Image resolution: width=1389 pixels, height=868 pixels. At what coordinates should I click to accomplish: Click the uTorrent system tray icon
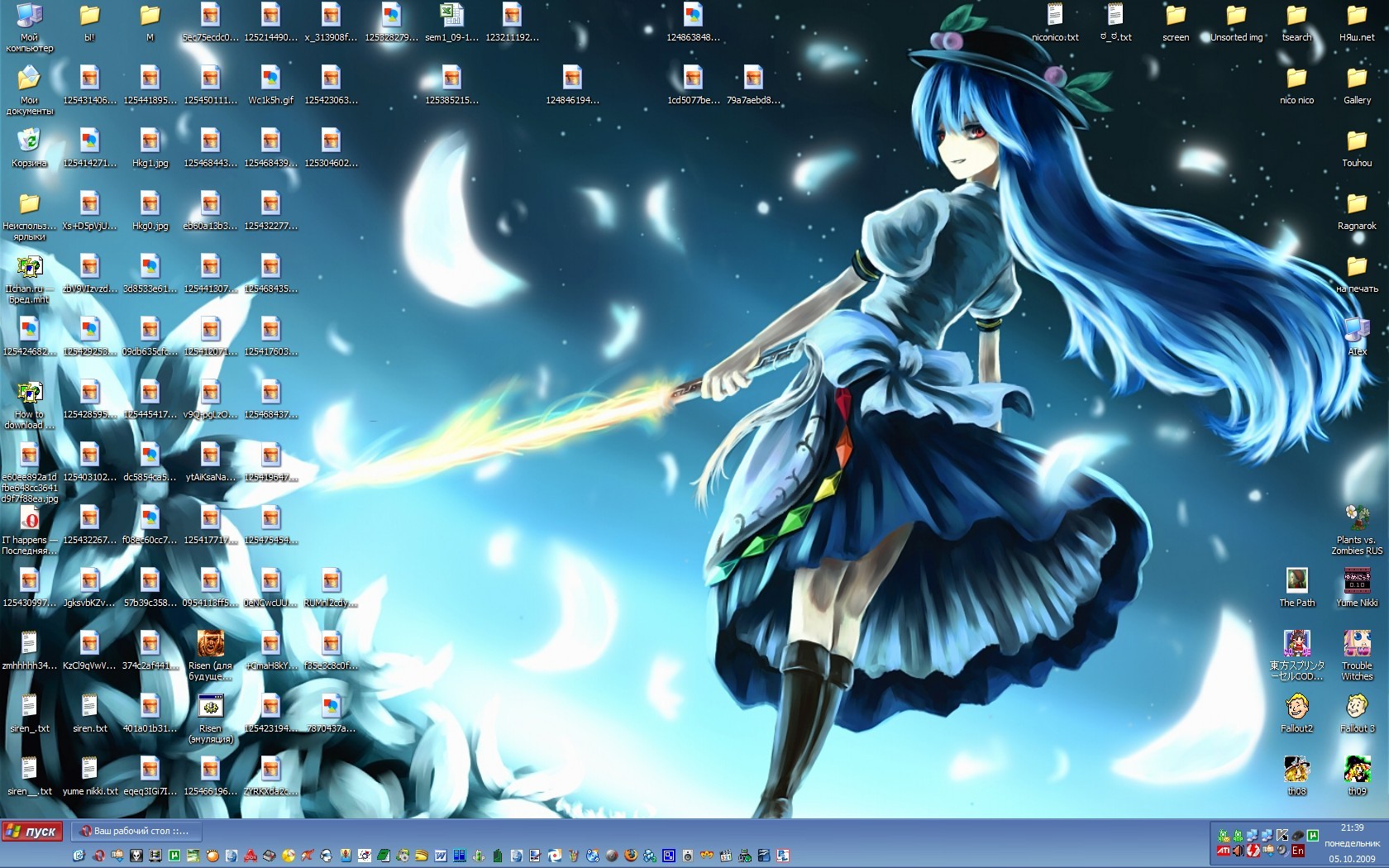(1312, 836)
